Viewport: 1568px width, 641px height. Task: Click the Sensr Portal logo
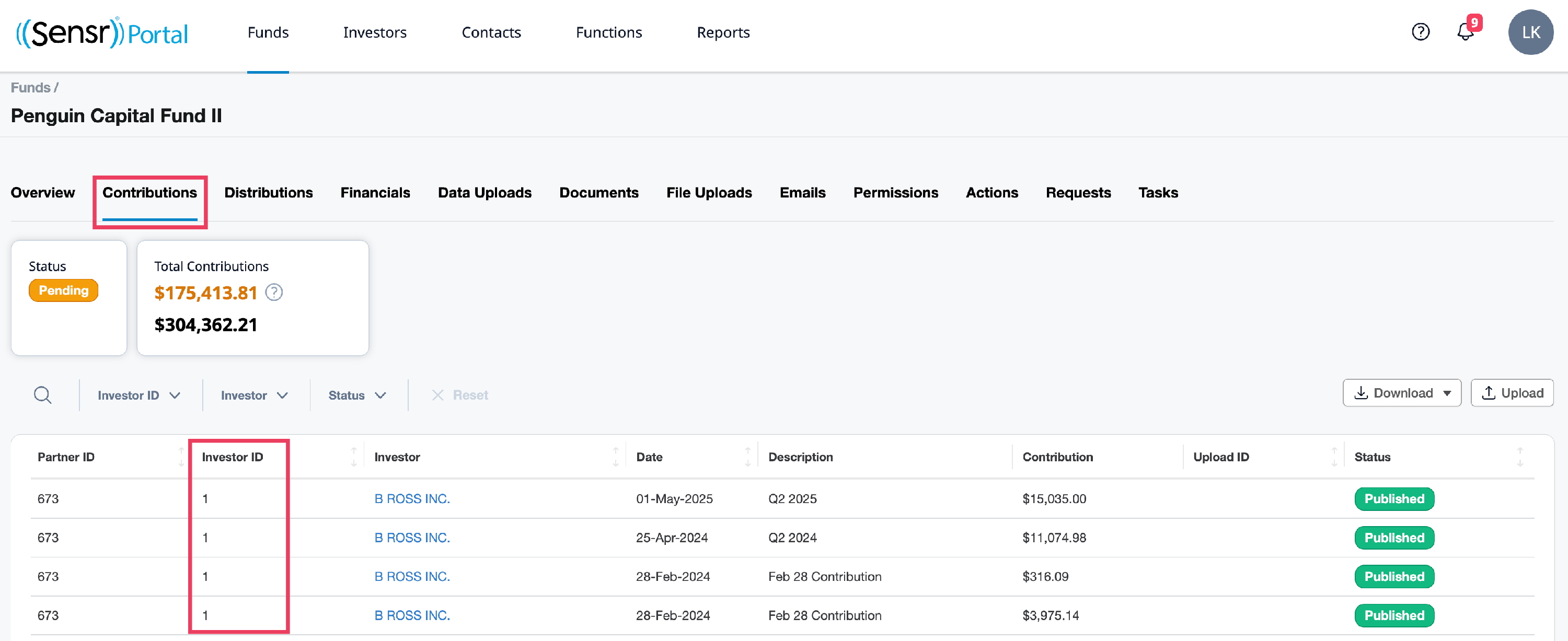click(101, 33)
